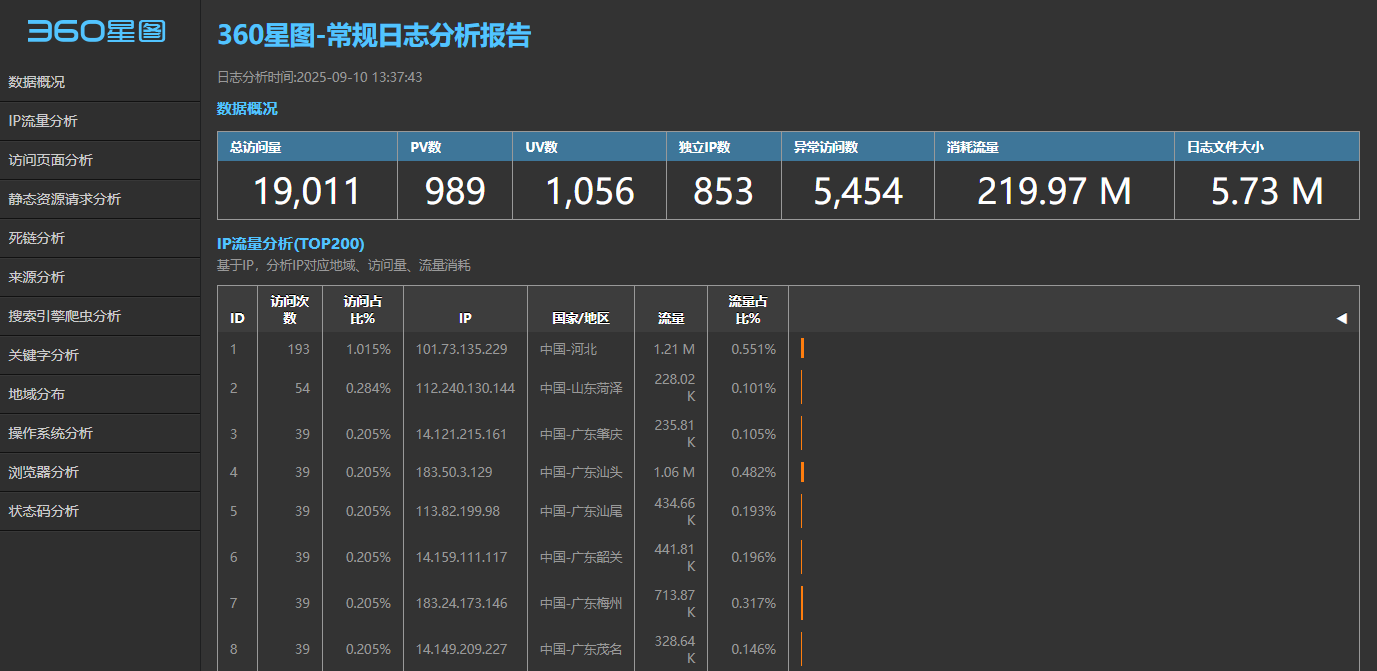Click traffic value 228.02 K
This screenshot has height=671, width=1377.
pos(674,388)
